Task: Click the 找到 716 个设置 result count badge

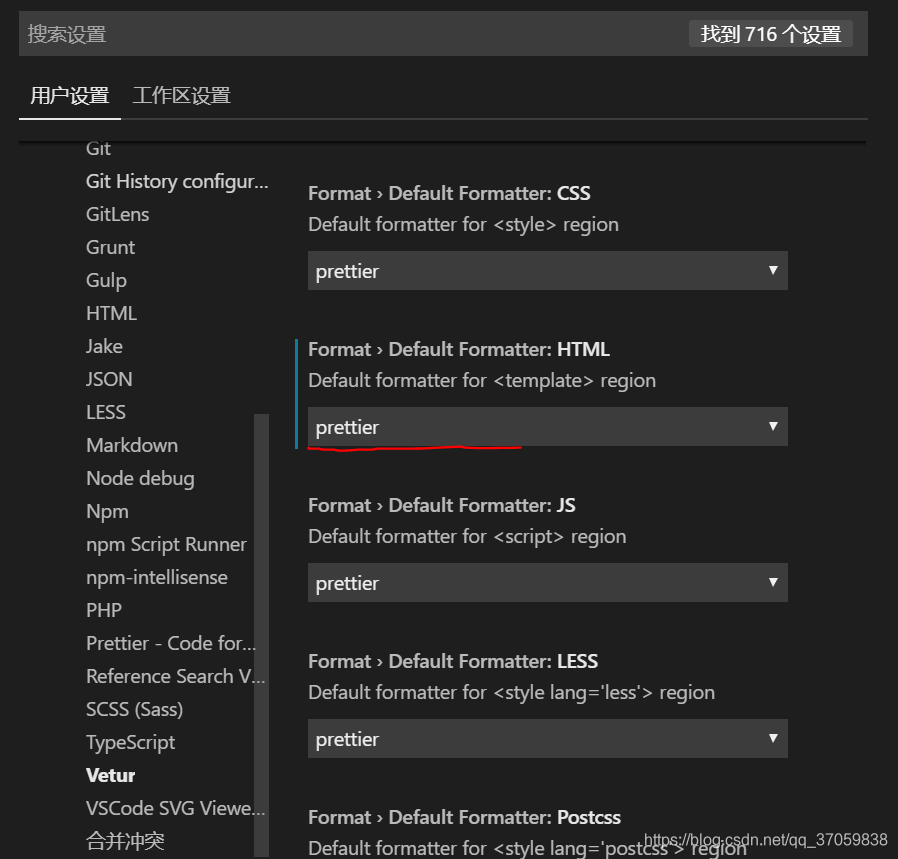Action: point(771,34)
